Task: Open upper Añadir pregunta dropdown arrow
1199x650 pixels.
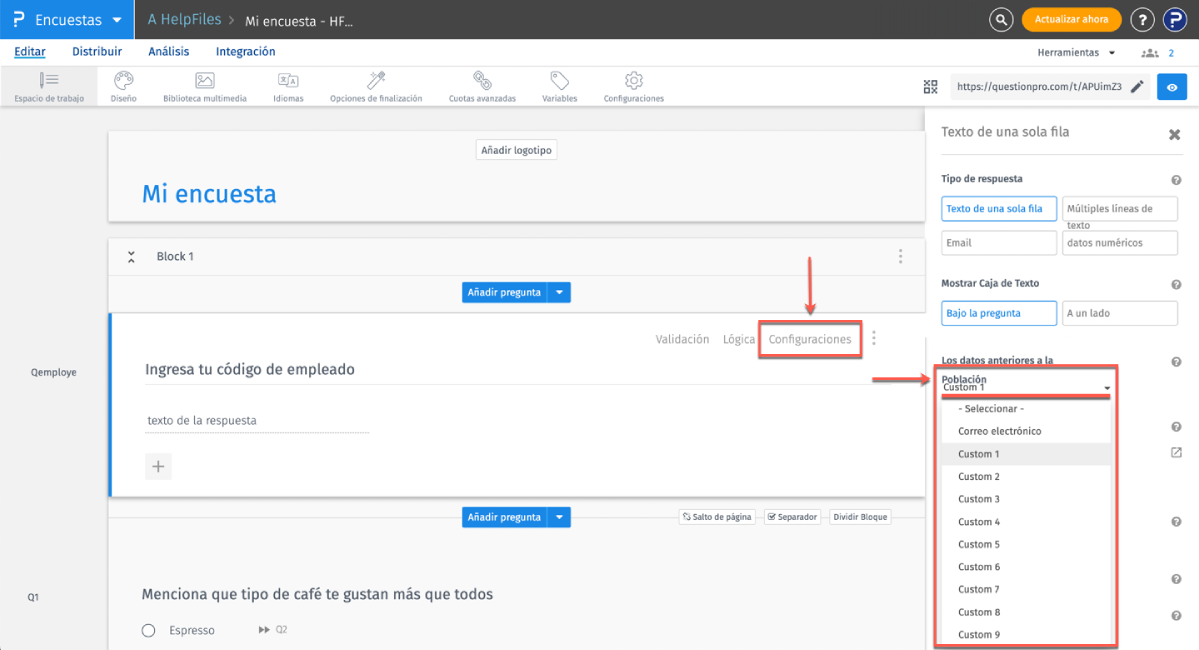Action: pyautogui.click(x=560, y=292)
